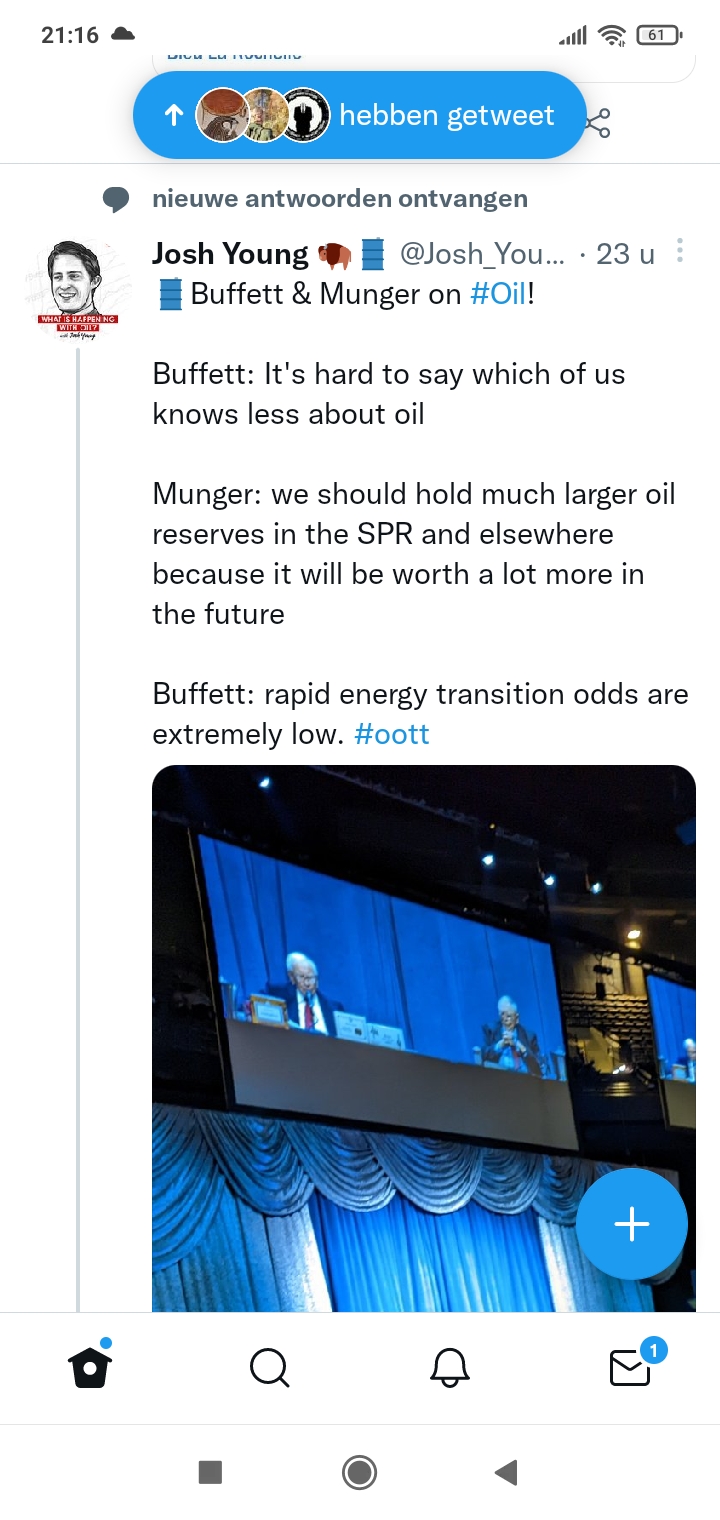Image resolution: width=720 pixels, height=1520 pixels.
Task: Tap the 'hebben getweet' new tweets pill
Action: [x=359, y=115]
